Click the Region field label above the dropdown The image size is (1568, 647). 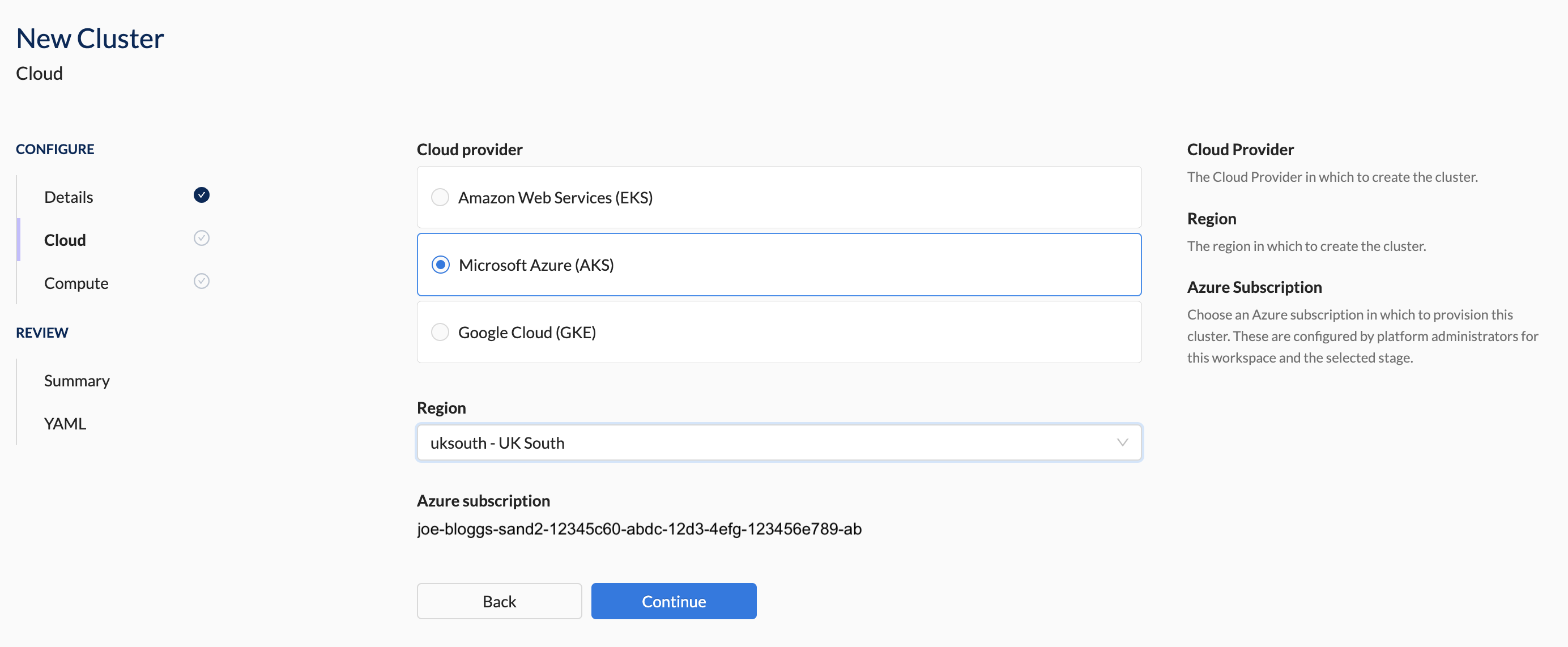point(441,408)
